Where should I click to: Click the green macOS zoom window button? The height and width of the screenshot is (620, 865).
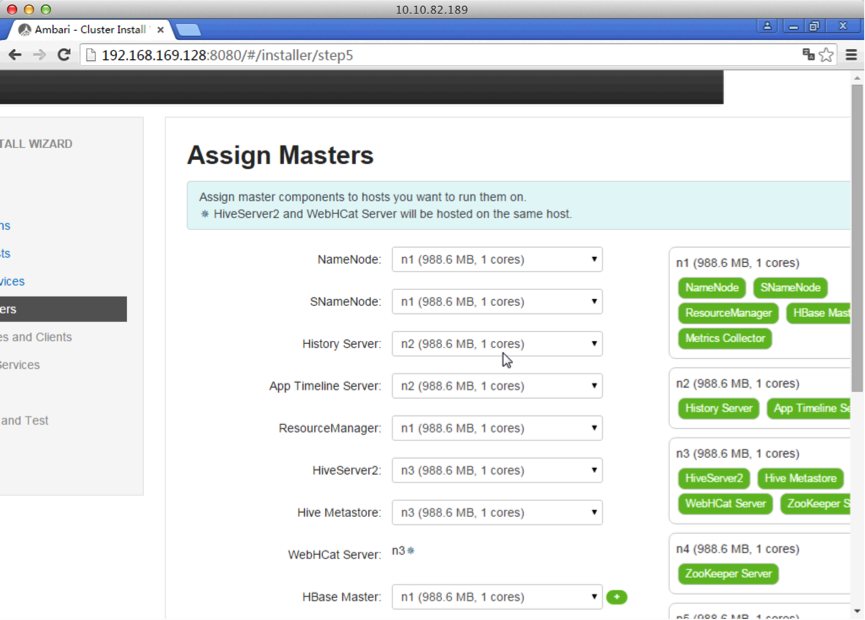pos(46,9)
